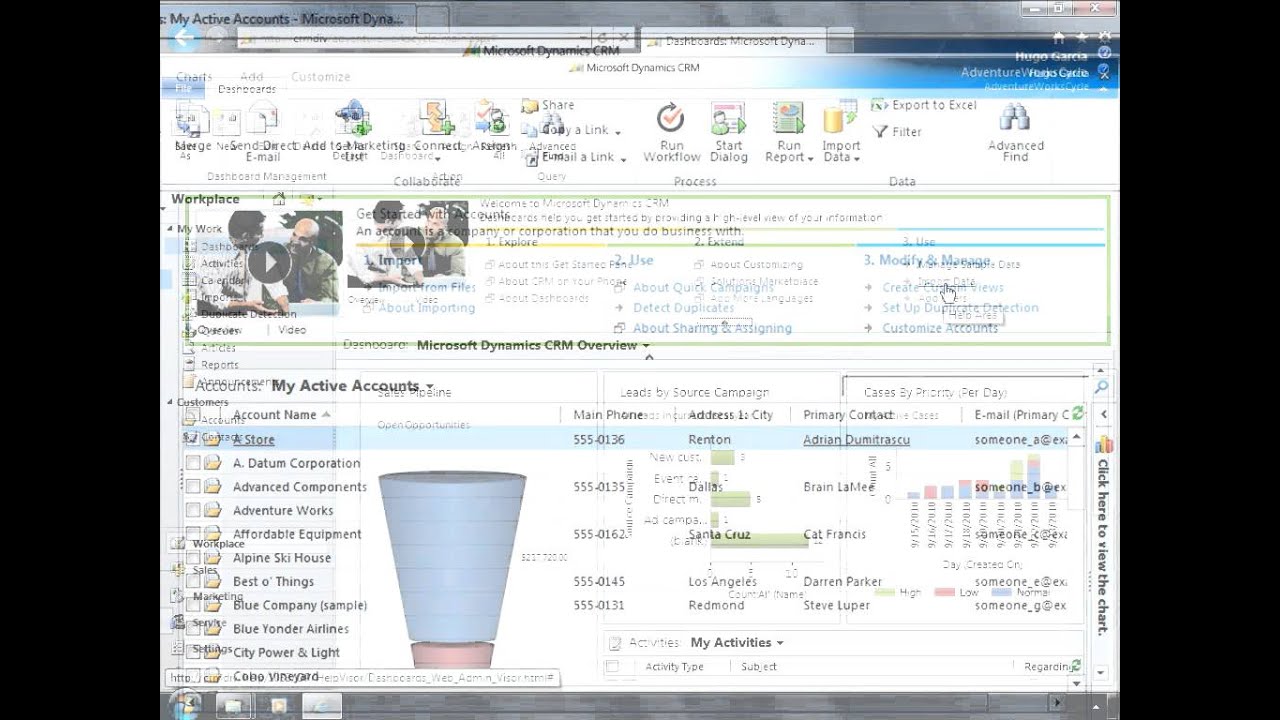Click the Export to Excel icon
This screenshot has height=720, width=1280.
(x=878, y=105)
